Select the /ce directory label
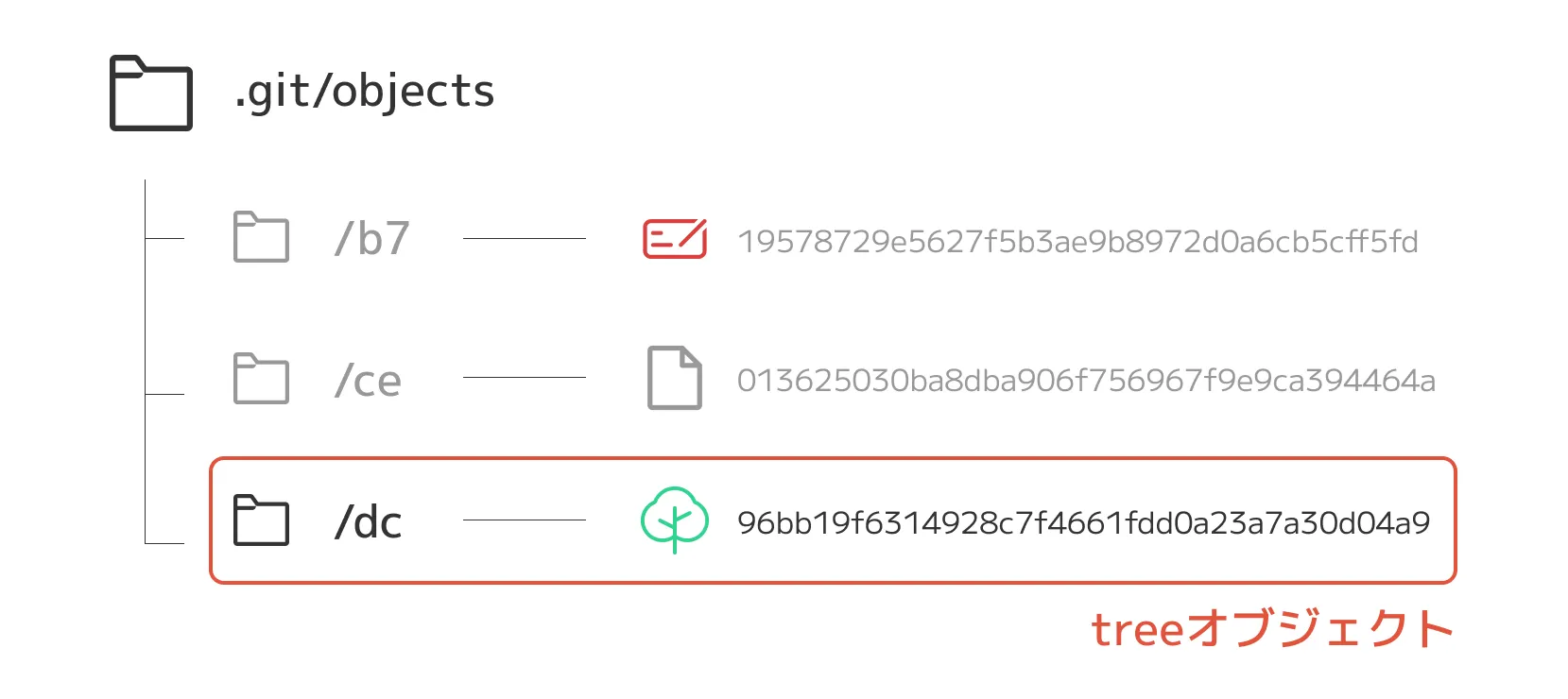The image size is (1568, 699). 369,381
